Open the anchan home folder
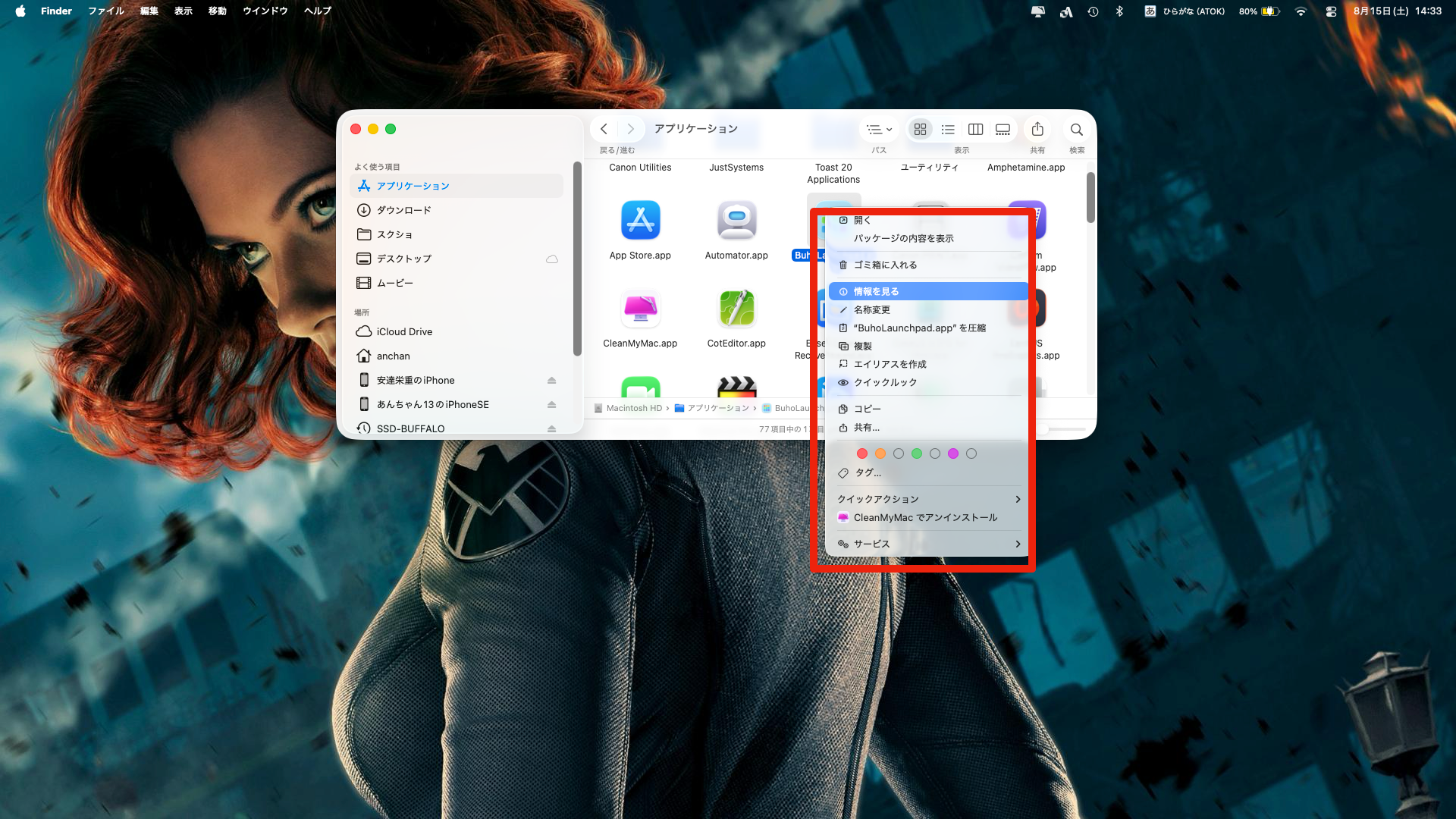The image size is (1456, 819). click(x=457, y=356)
